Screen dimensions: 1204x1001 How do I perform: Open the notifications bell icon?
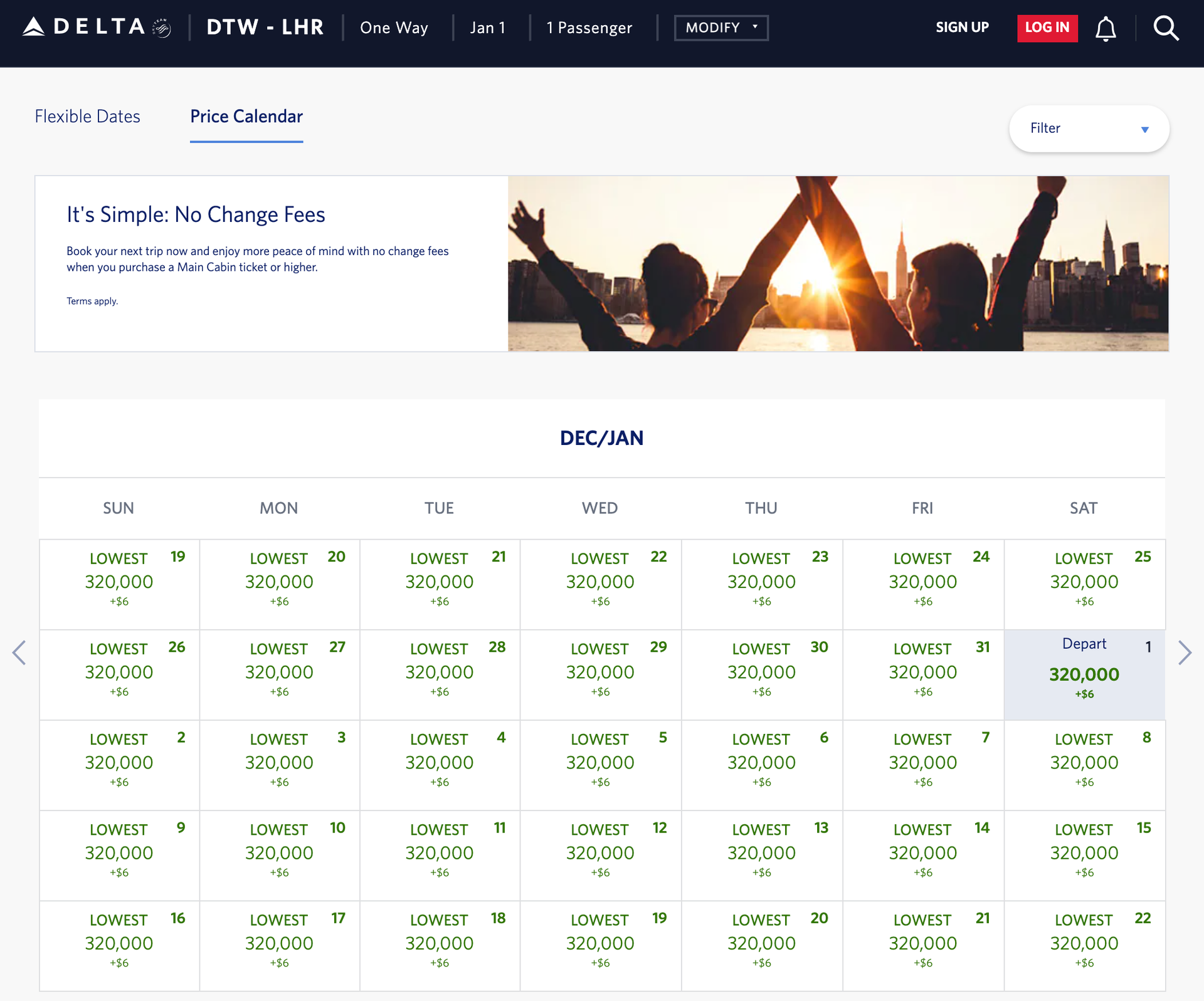[1106, 28]
